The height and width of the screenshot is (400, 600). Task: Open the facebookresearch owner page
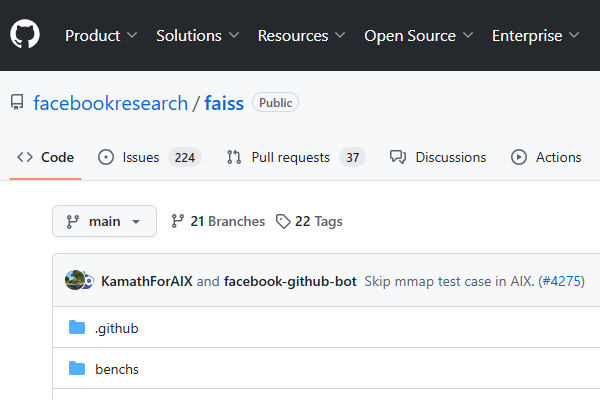pos(111,103)
